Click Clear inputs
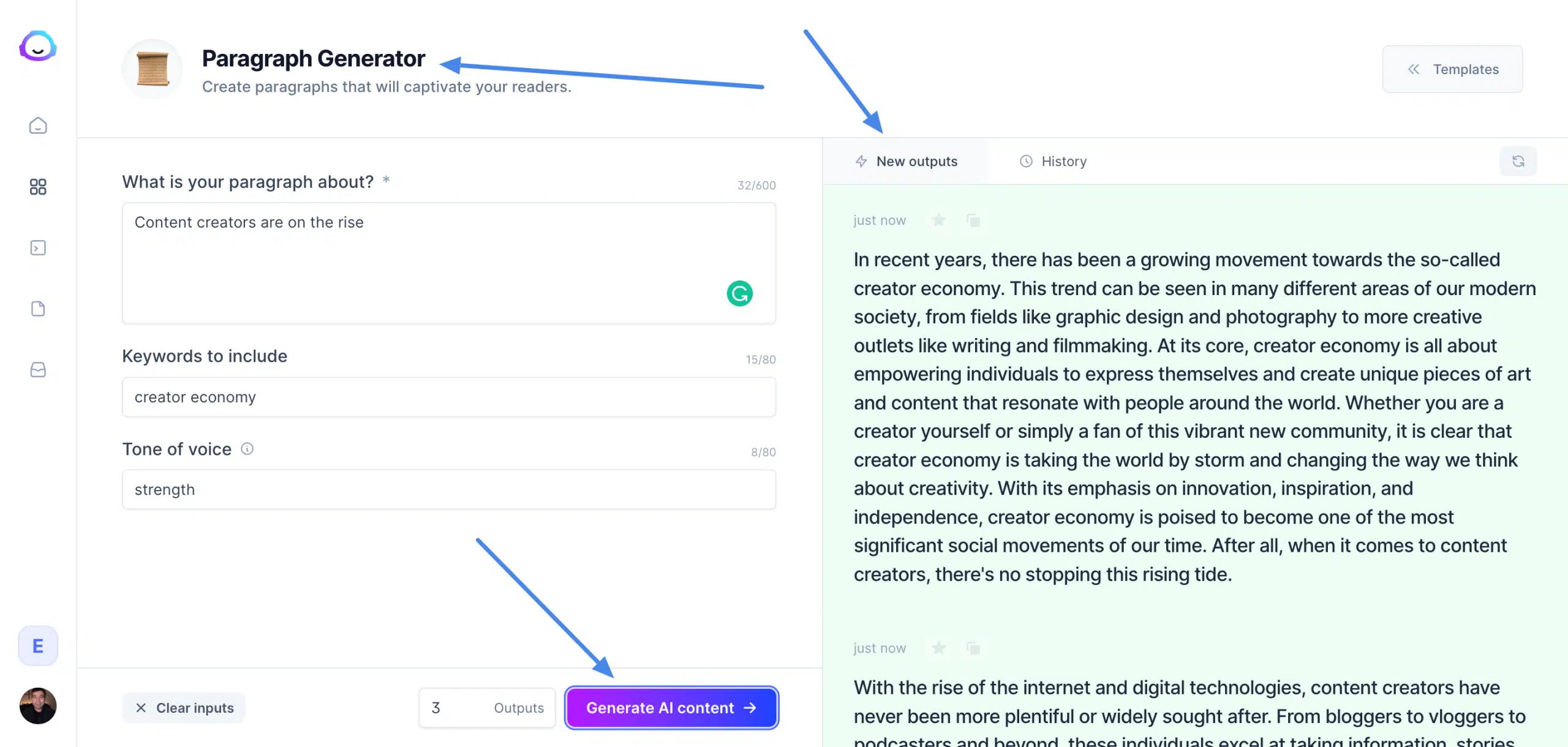The height and width of the screenshot is (747, 1568). 183,707
